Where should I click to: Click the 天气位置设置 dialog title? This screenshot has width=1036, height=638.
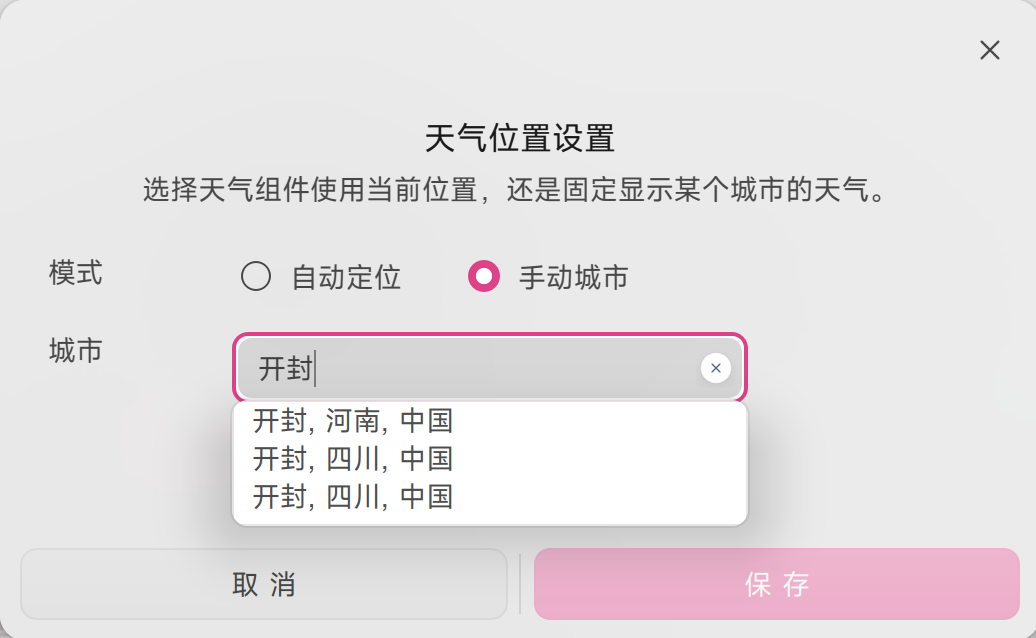(x=519, y=138)
